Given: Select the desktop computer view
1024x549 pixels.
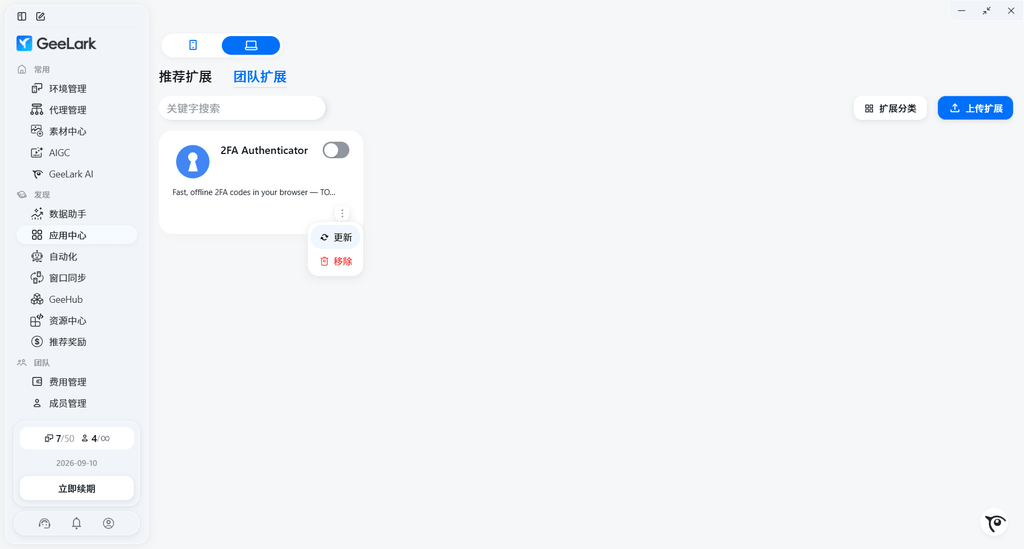Looking at the screenshot, I should 251,45.
